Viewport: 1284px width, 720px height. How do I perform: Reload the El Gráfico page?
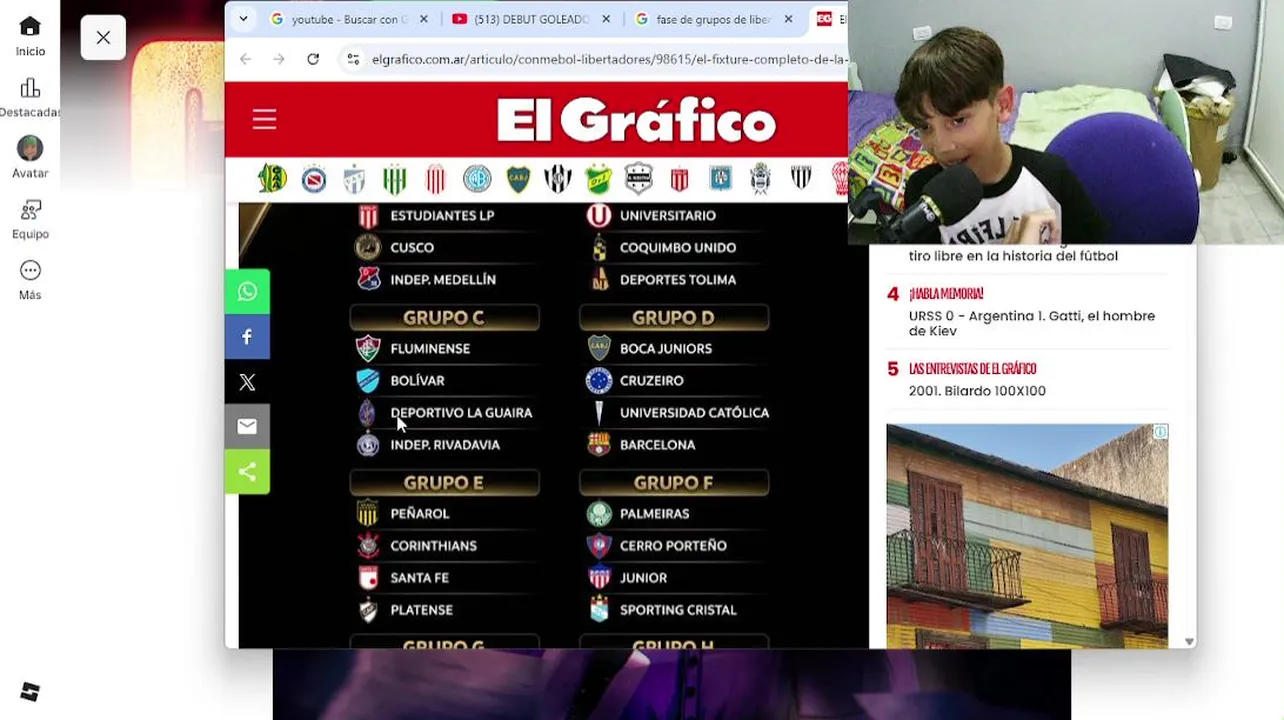313,59
